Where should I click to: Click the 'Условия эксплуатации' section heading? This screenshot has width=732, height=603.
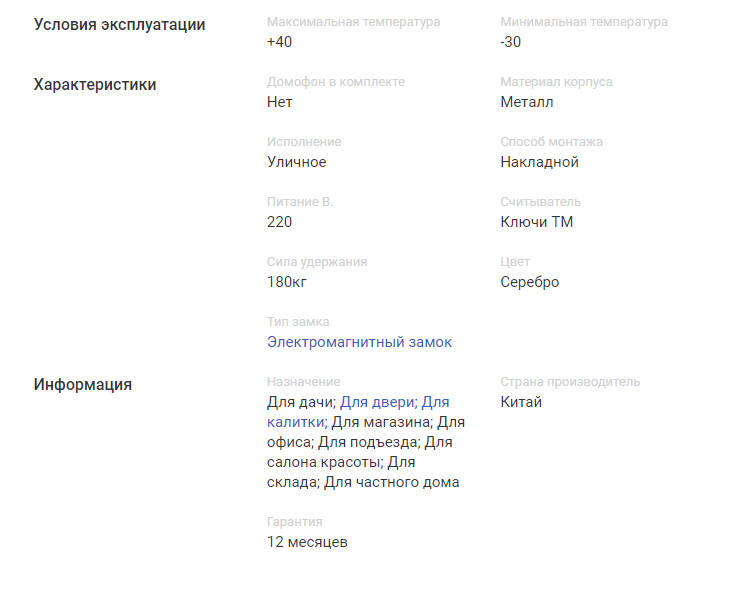pos(119,25)
